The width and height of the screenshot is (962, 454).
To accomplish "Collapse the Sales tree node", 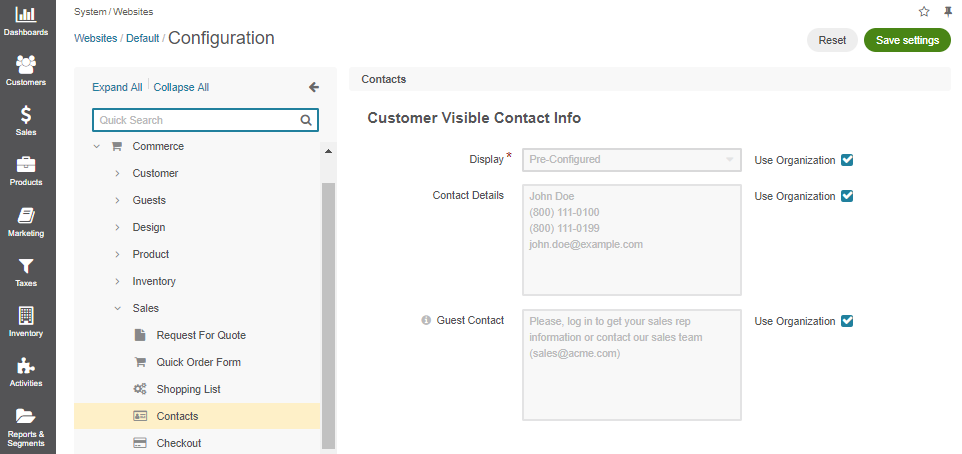I will pyautogui.click(x=117, y=309).
